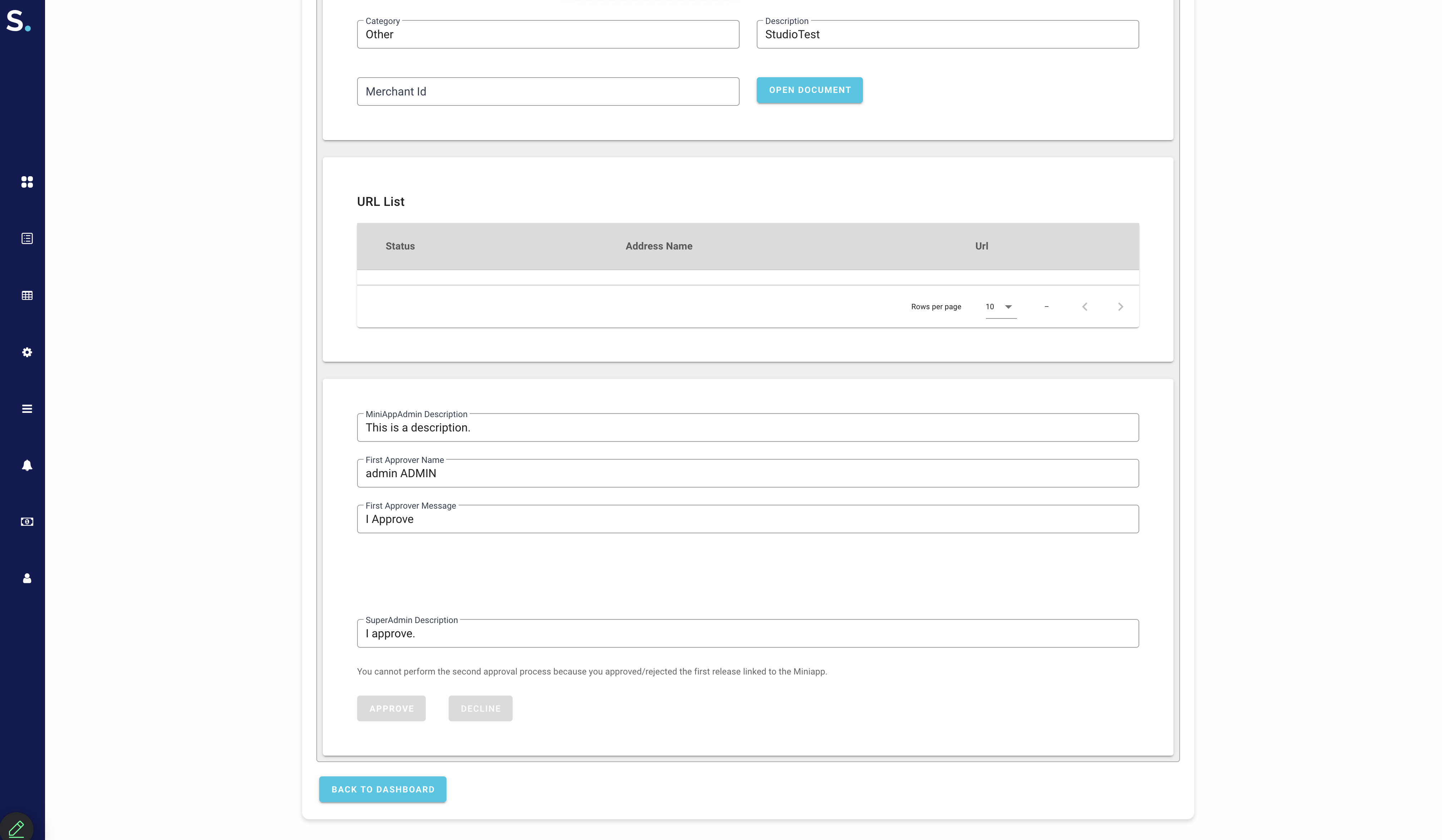Click the Category field showing Other
Viewport: 1442px width, 840px height.
[x=548, y=34]
